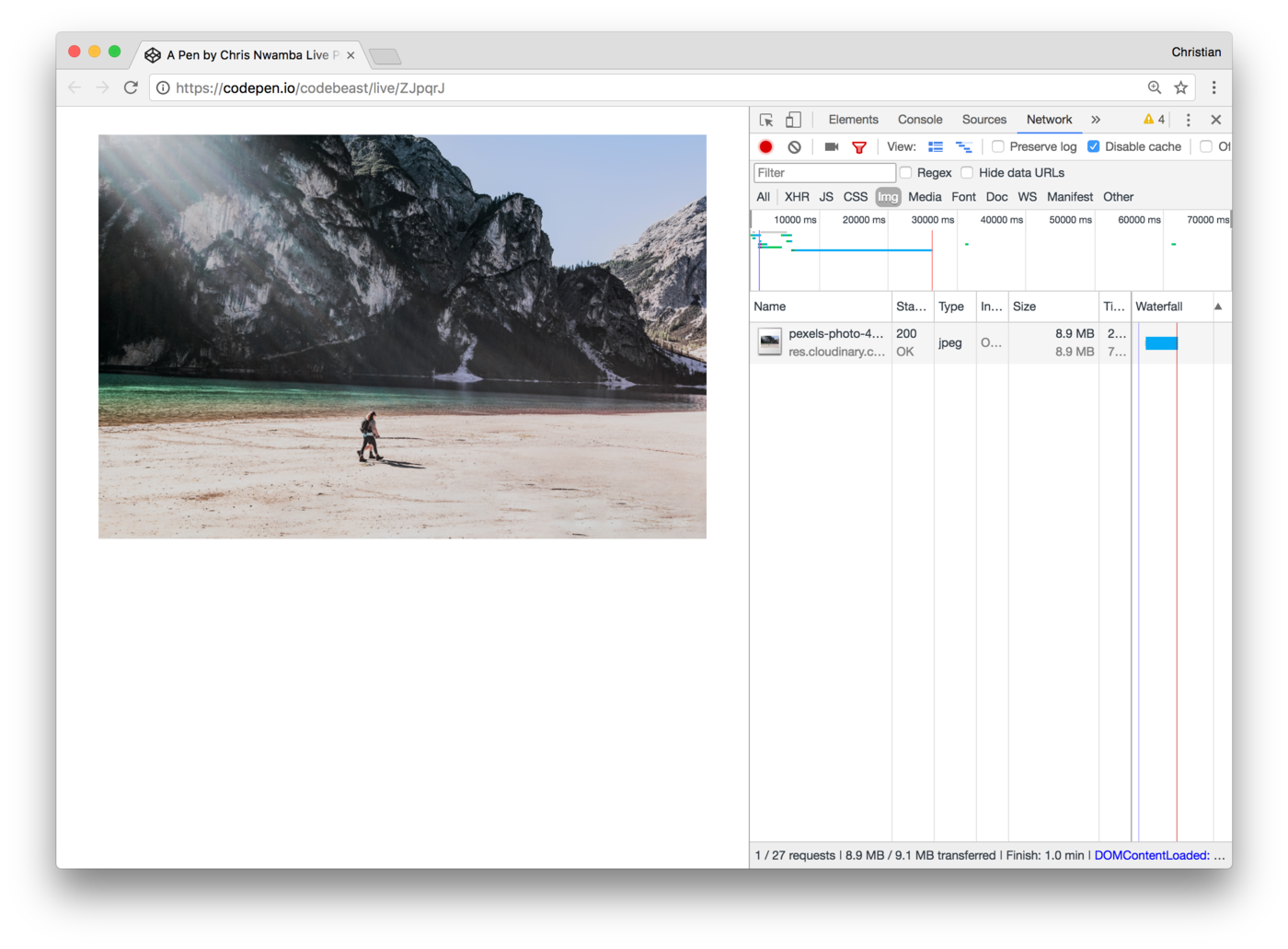Screen dimensions: 1288x949
Task: Click the blue waterfall bar for request
Action: click(1161, 343)
